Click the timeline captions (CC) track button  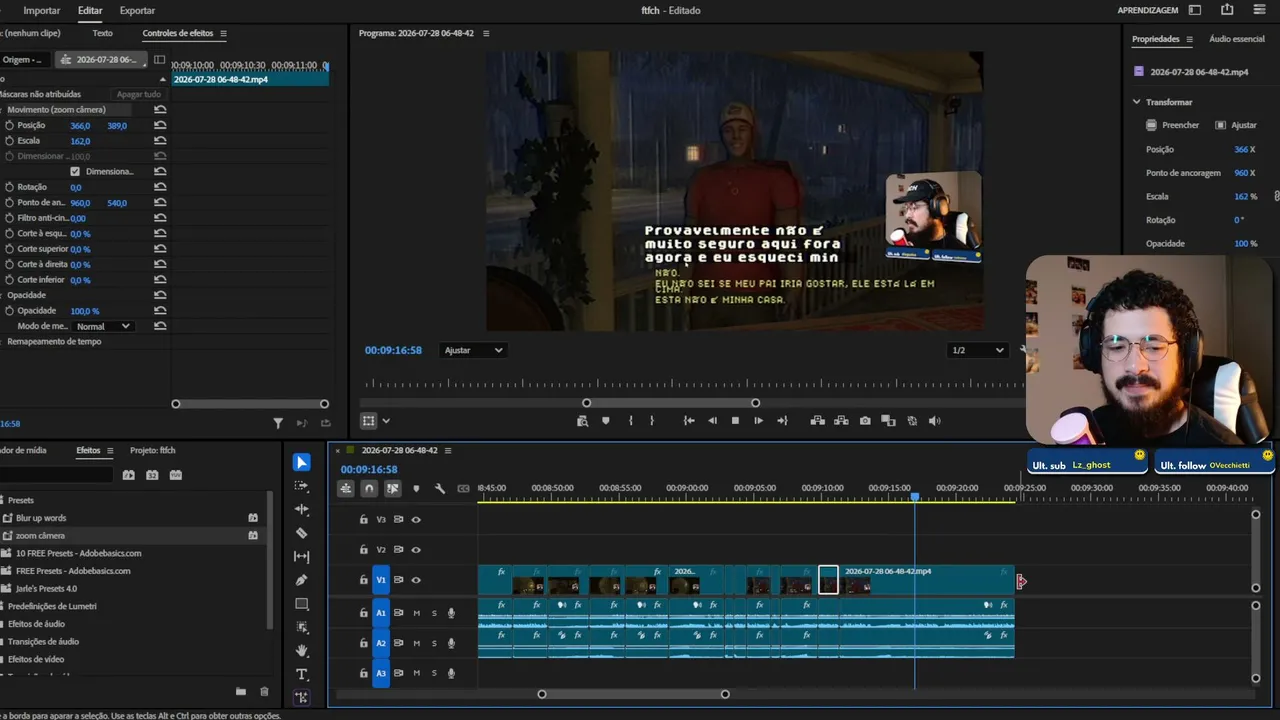(463, 488)
